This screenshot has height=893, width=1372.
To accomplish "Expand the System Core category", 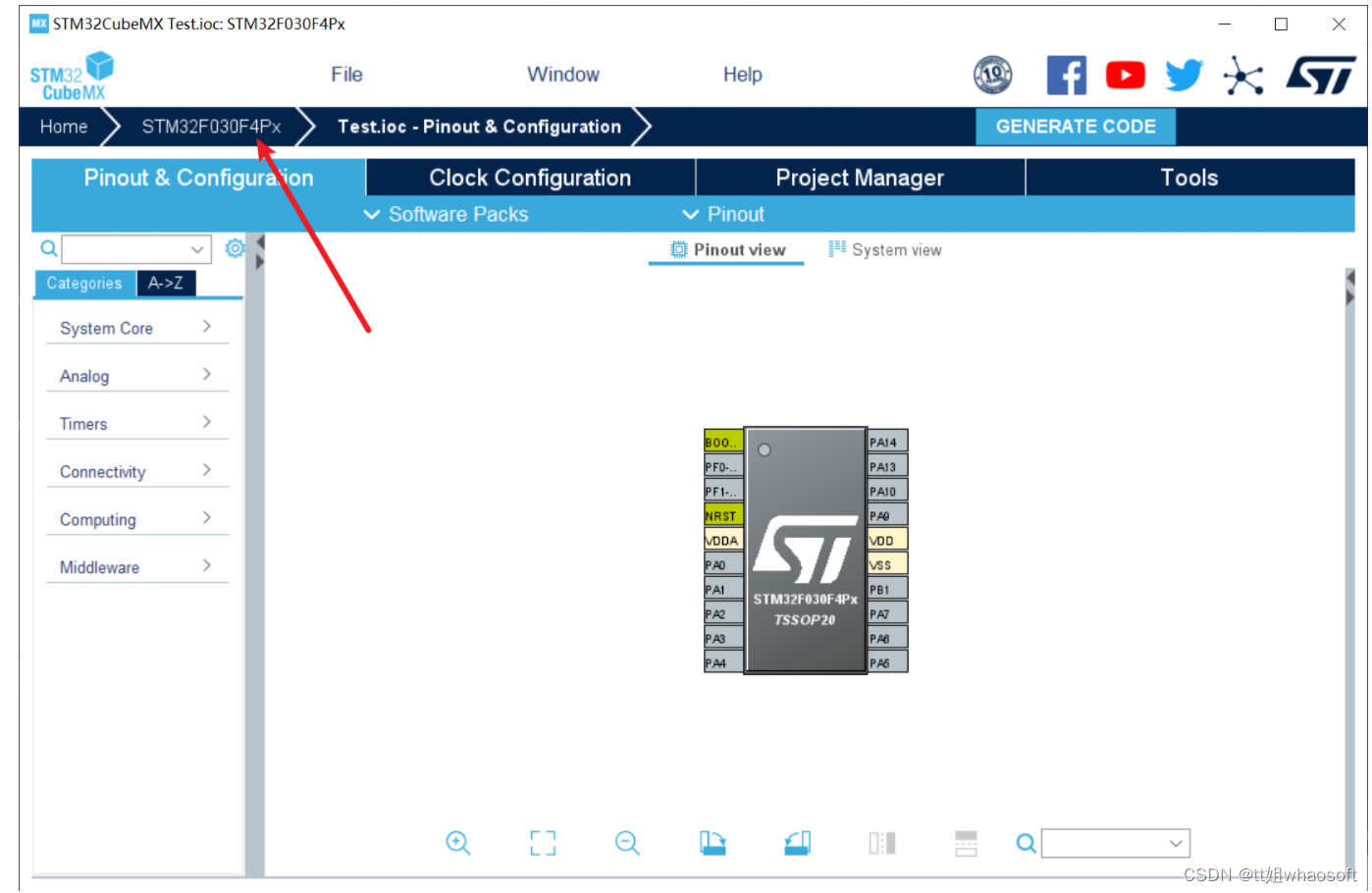I will [136, 328].
